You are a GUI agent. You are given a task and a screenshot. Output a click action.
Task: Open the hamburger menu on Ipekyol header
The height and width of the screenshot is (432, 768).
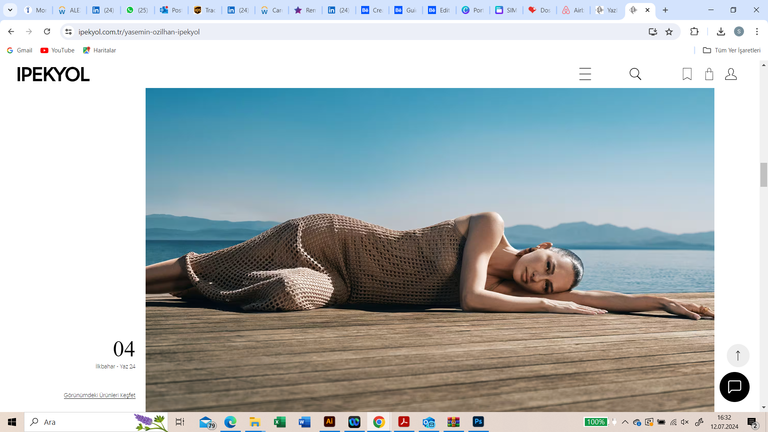pyautogui.click(x=585, y=74)
